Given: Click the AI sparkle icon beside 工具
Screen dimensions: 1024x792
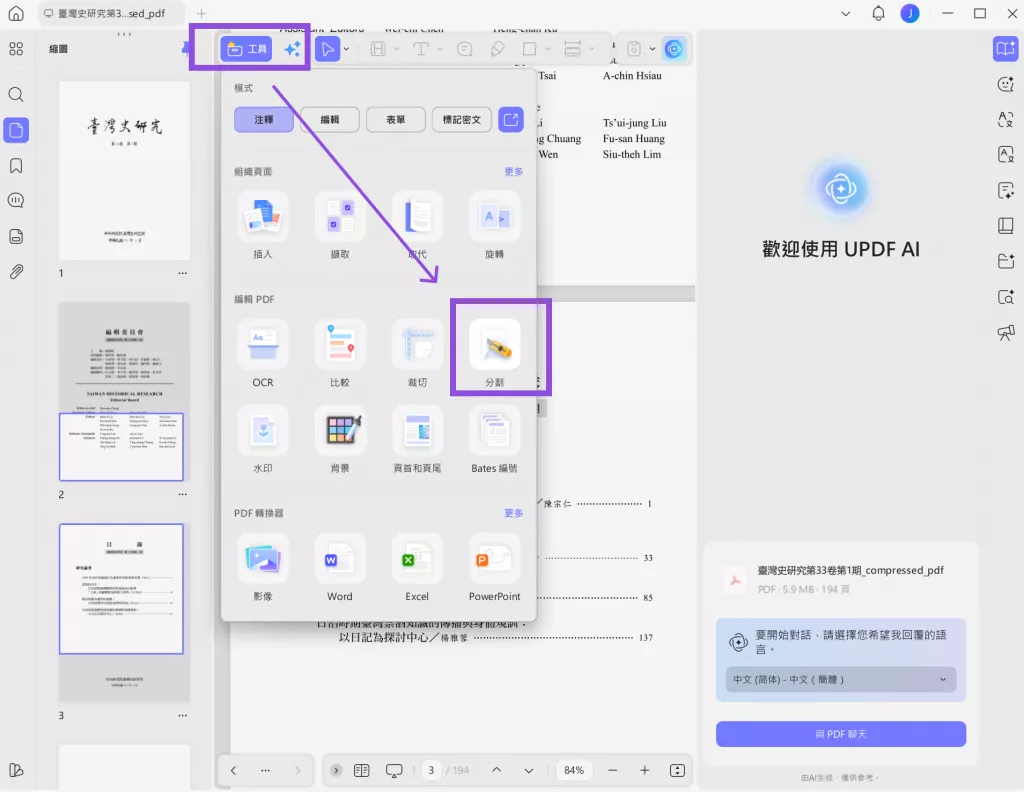Looking at the screenshot, I should (292, 49).
